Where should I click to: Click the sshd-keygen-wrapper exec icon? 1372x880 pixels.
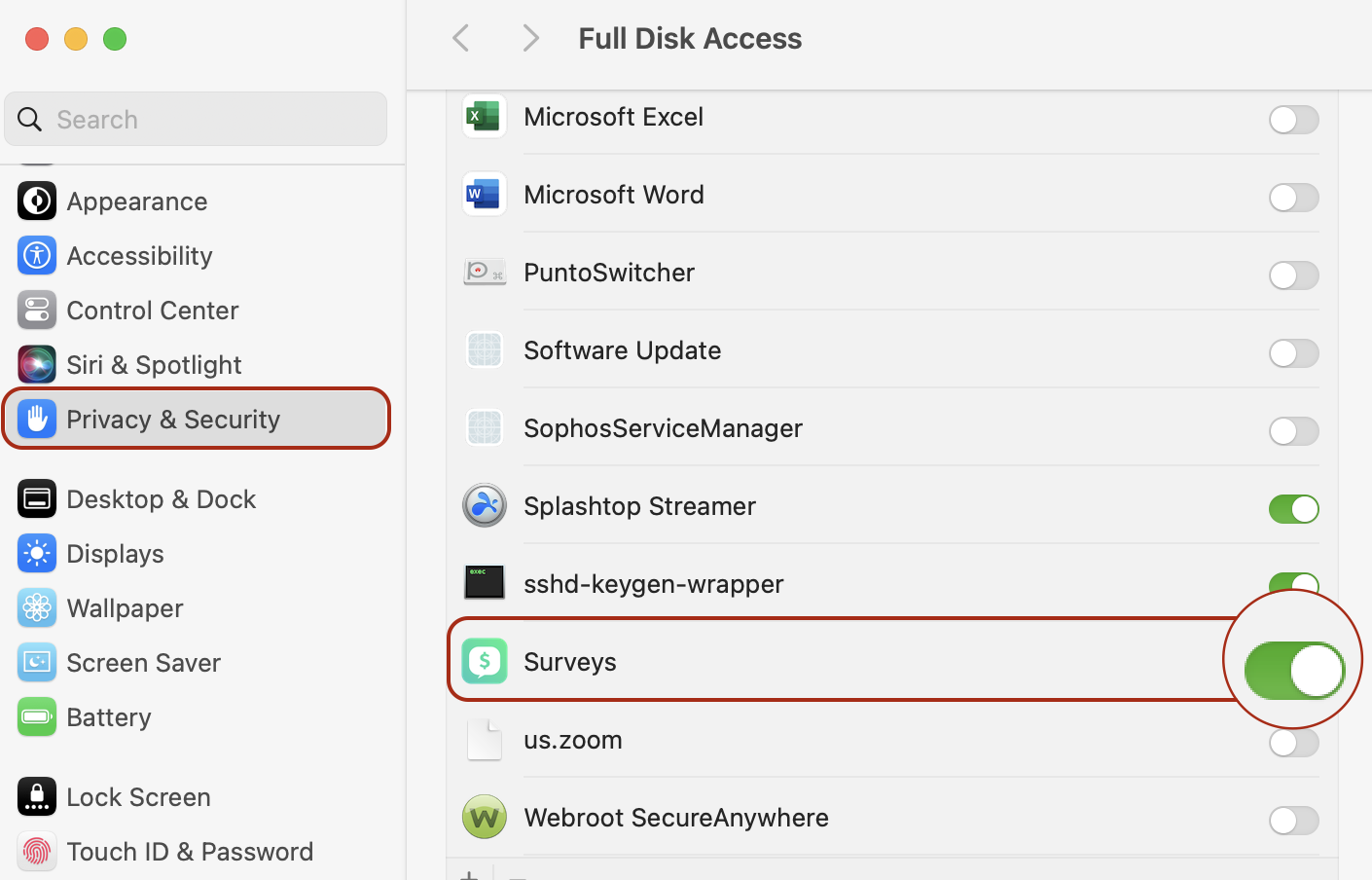[x=484, y=583]
